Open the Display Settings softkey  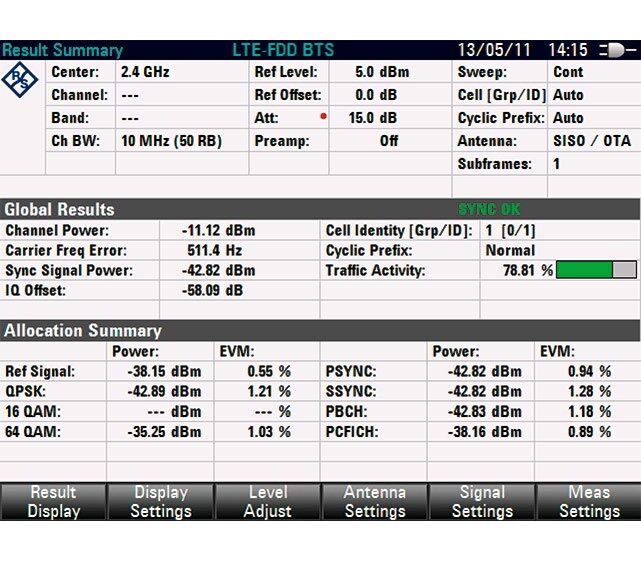point(160,501)
